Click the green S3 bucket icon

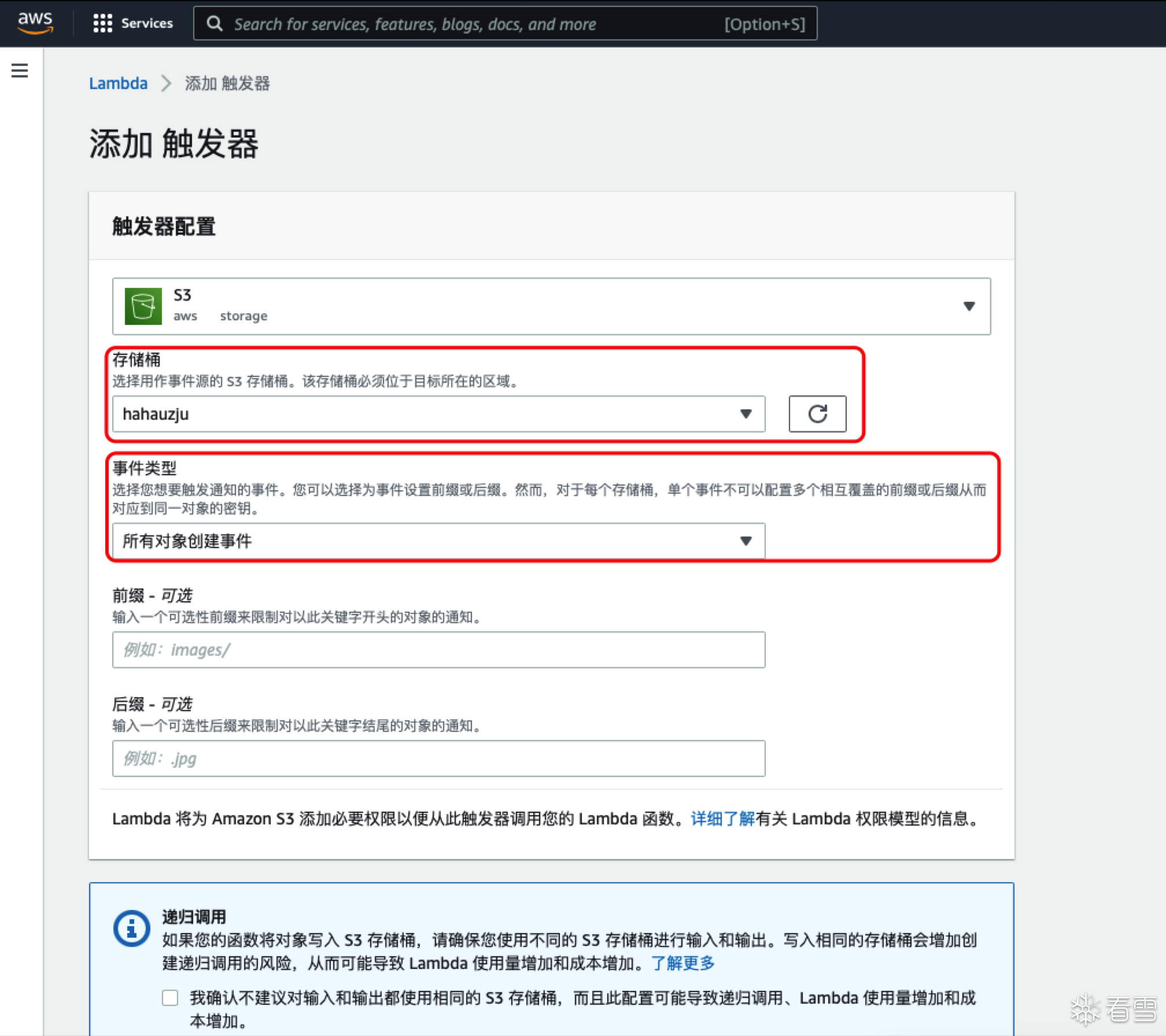pos(143,306)
